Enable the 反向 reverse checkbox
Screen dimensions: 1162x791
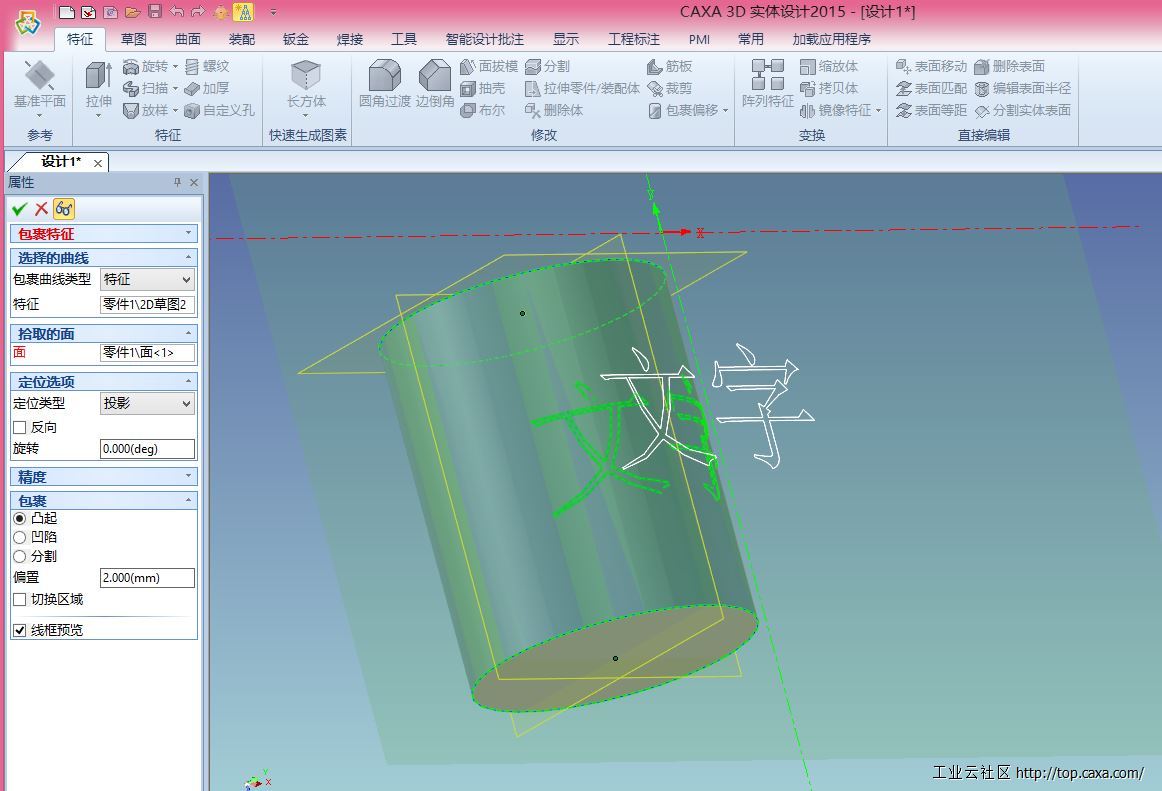click(20, 427)
